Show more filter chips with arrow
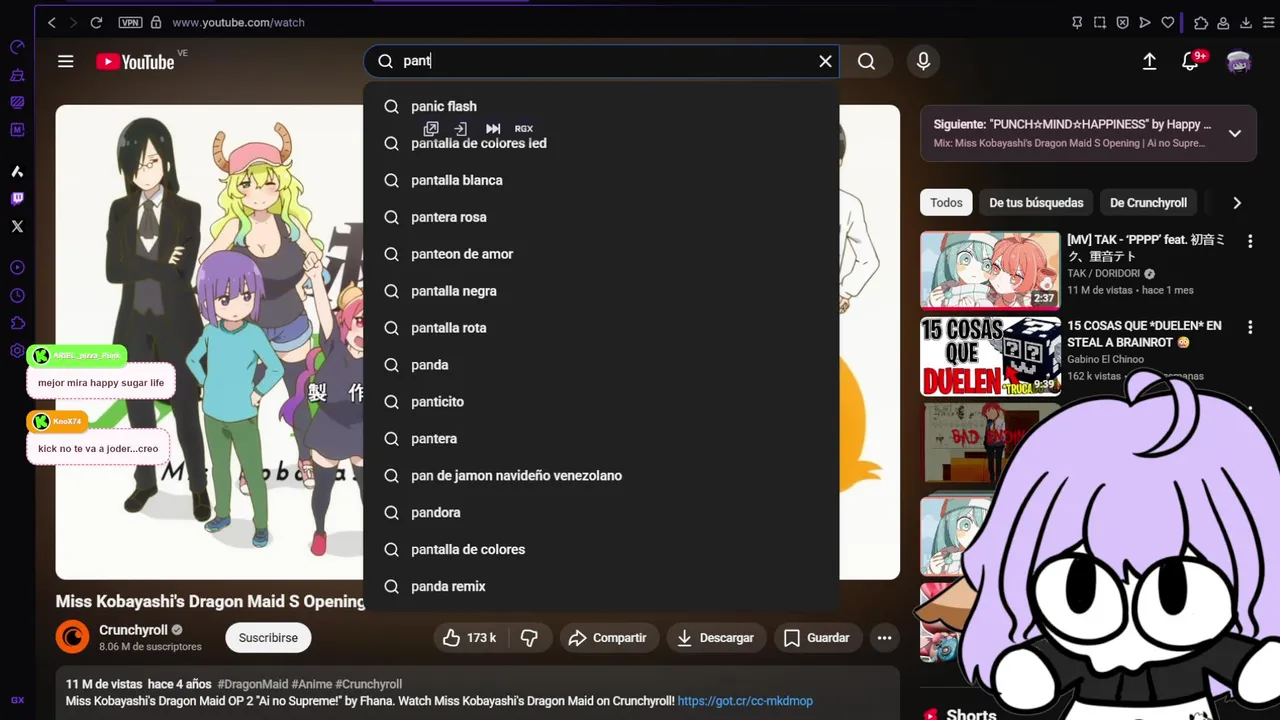This screenshot has height=720, width=1280. 1237,203
